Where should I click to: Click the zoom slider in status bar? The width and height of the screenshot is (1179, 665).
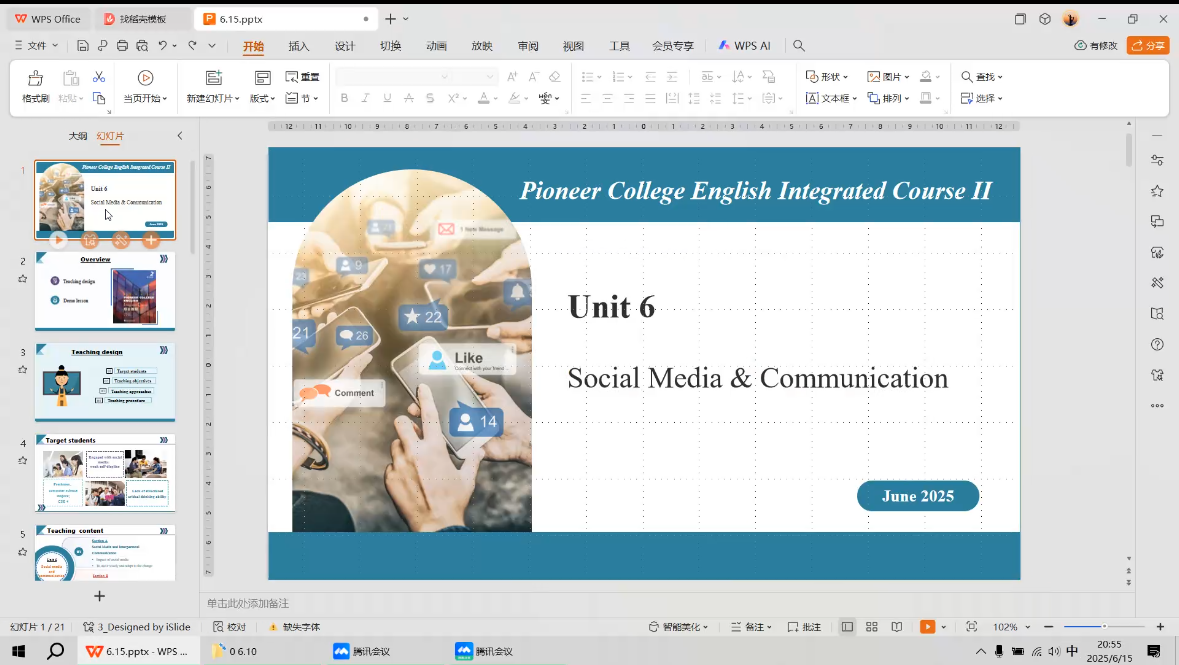click(1104, 627)
